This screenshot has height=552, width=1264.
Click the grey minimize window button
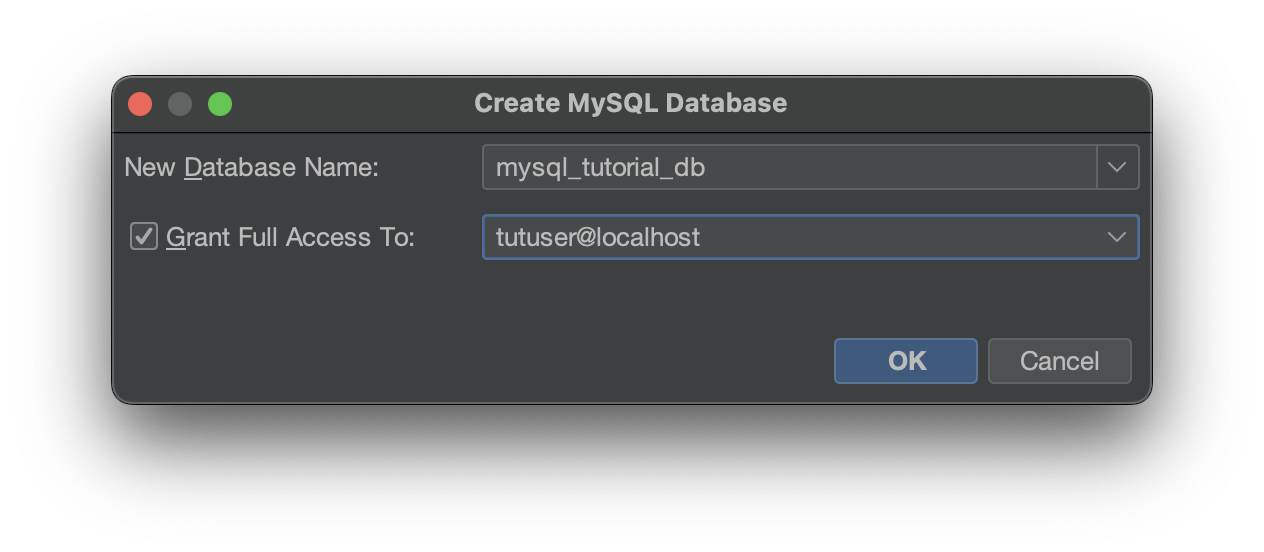tap(180, 104)
